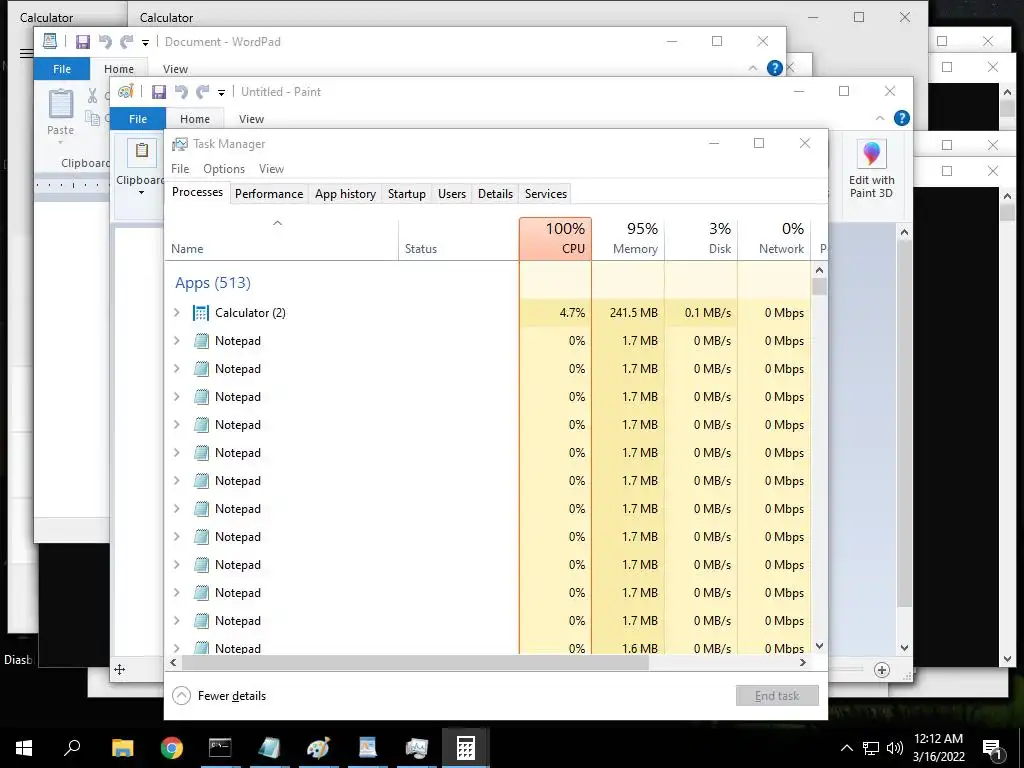
Task: Open the Calculator hamburger menu
Action: [26, 54]
